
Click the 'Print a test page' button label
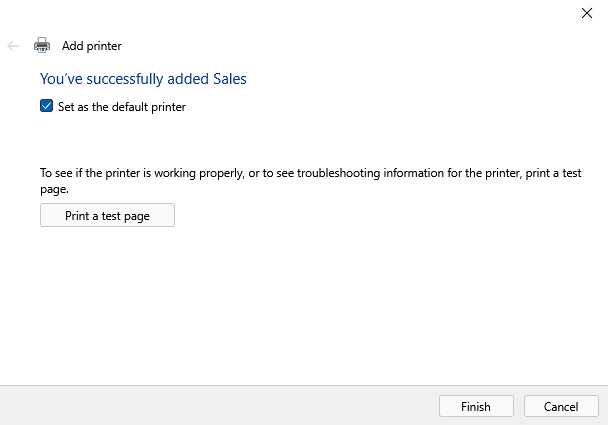point(107,216)
